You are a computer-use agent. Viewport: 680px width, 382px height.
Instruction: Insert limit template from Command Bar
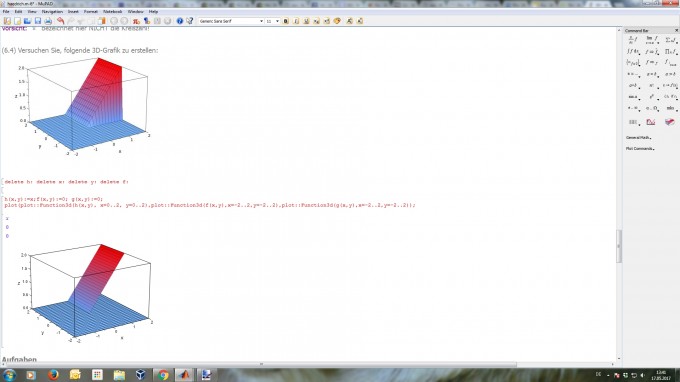point(651,40)
